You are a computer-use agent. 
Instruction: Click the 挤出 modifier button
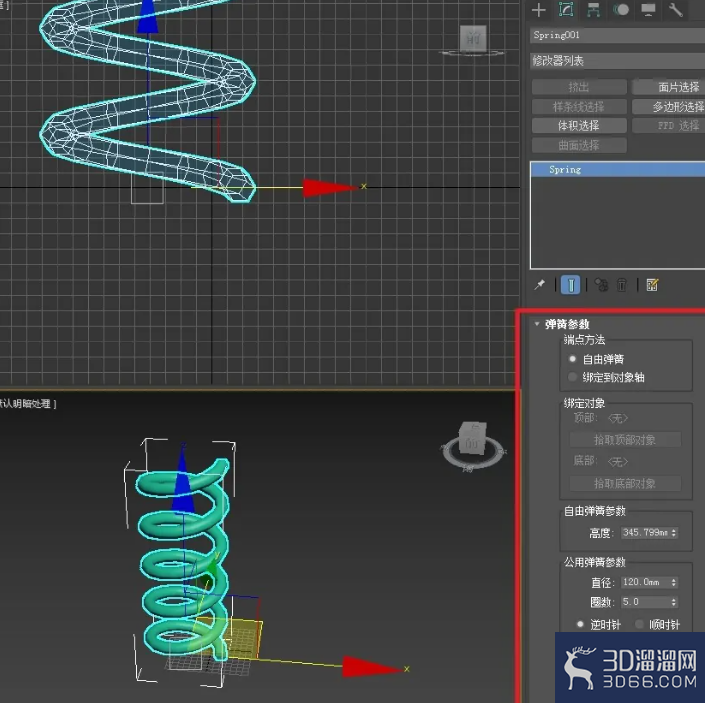pos(579,87)
